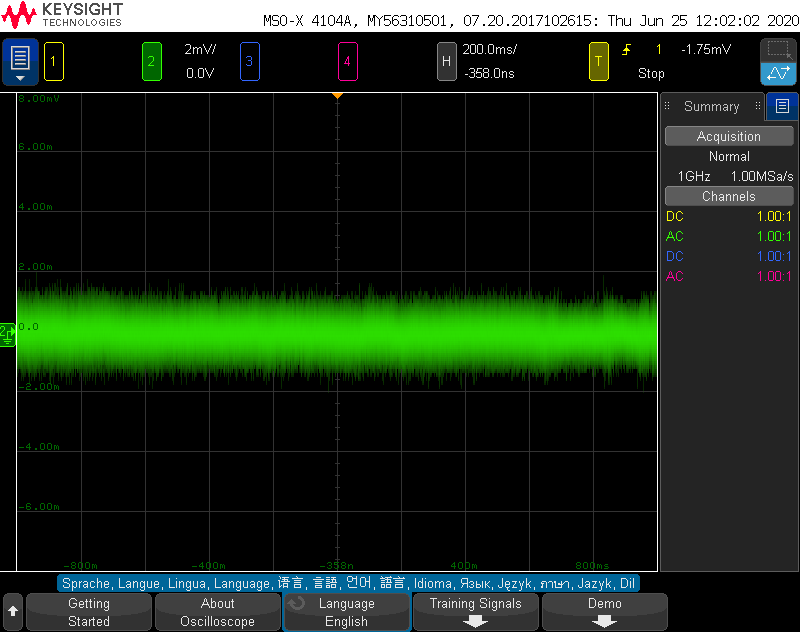Click the -358.0ns delay value

(x=489, y=73)
